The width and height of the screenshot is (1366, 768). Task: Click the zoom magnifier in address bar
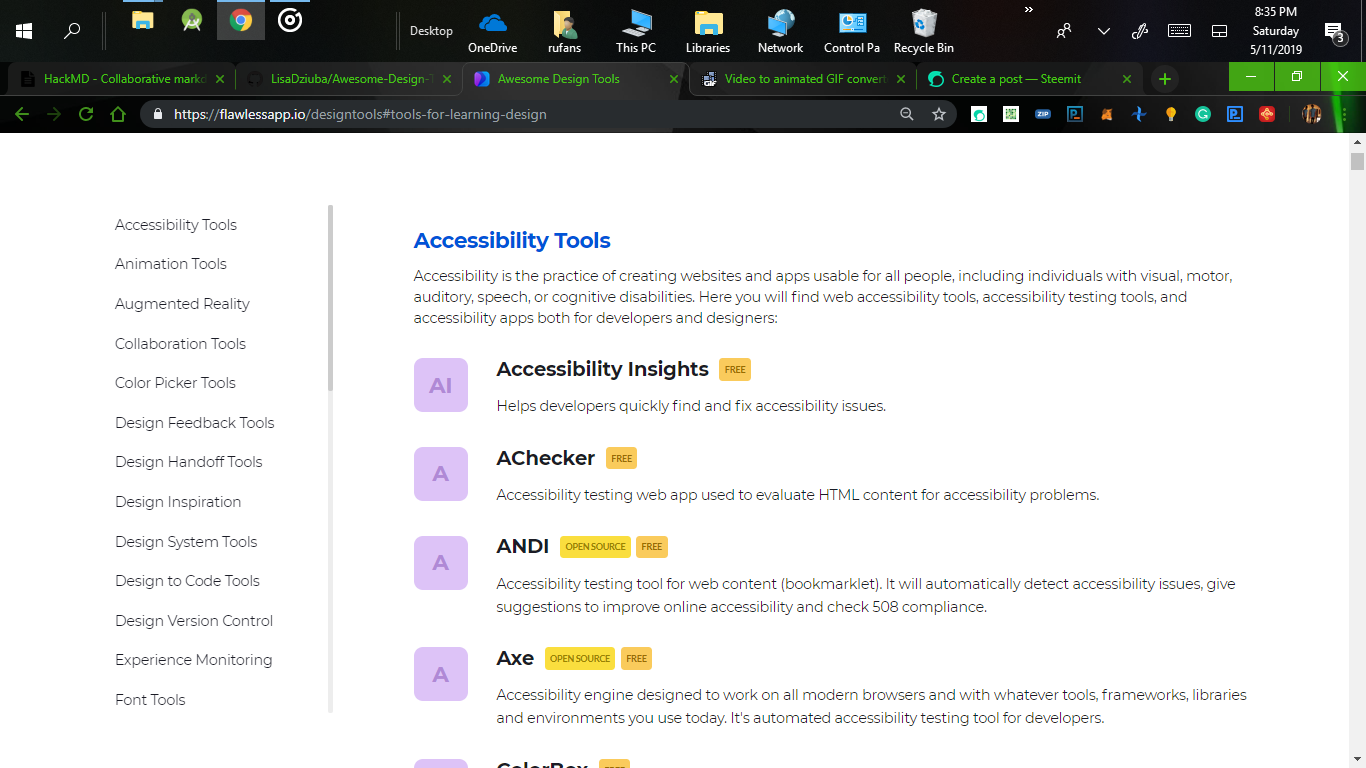tap(907, 114)
